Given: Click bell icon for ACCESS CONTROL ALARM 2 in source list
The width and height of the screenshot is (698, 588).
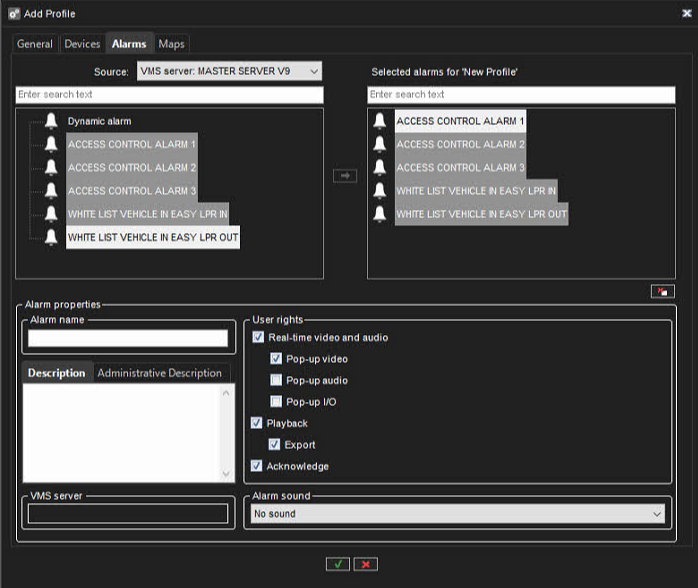Looking at the screenshot, I should click(x=51, y=168).
